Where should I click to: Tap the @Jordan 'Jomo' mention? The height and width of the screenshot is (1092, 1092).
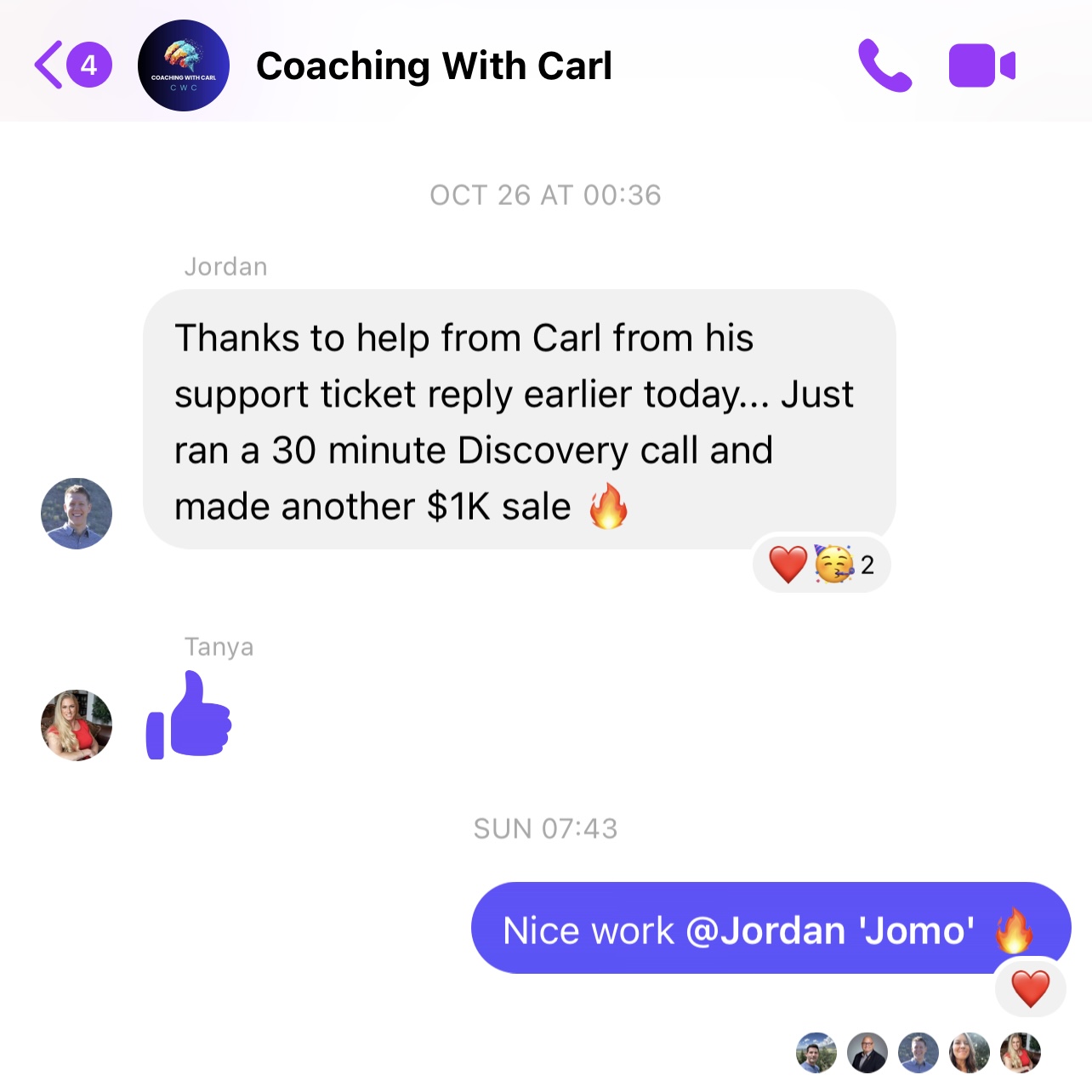click(829, 930)
